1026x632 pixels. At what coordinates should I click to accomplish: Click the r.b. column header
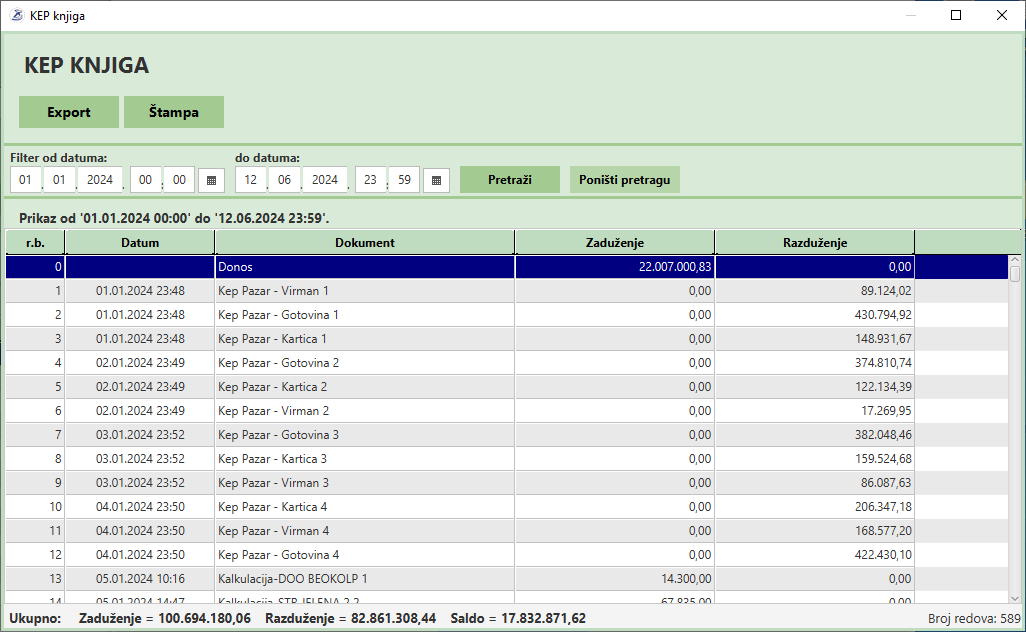(35, 243)
